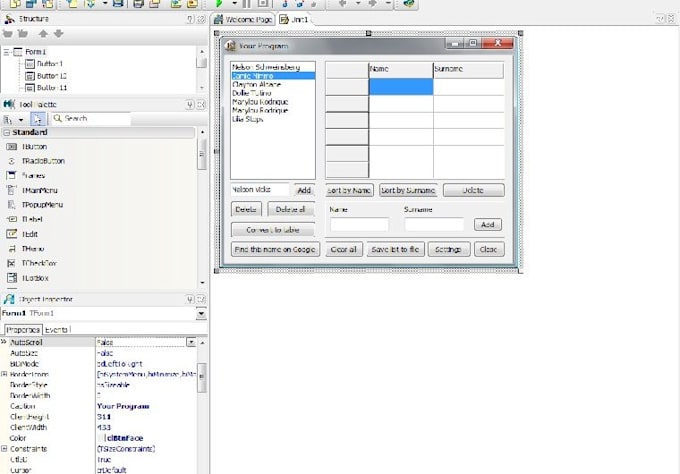Open the dropdown arrow beside Run
The width and height of the screenshot is (680, 474).
pyautogui.click(x=235, y=3)
